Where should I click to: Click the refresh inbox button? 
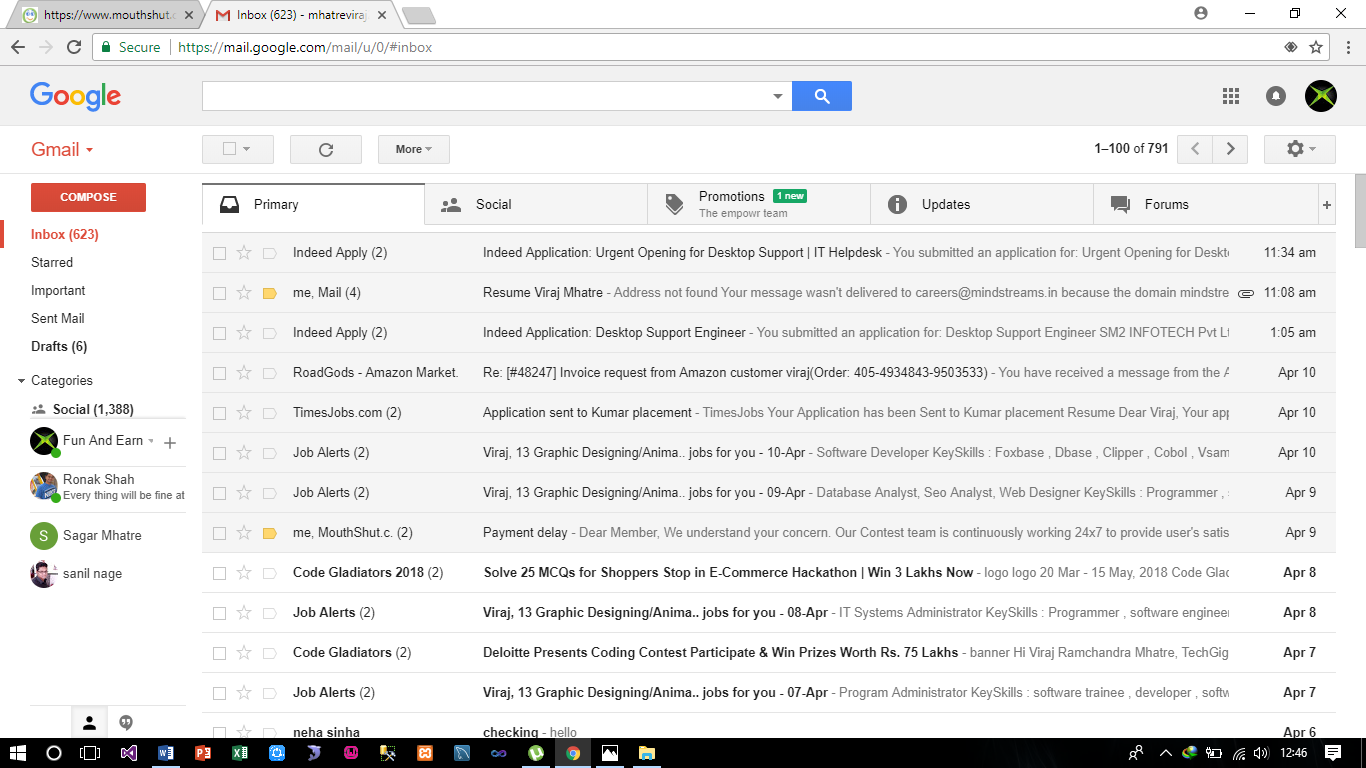click(x=325, y=149)
